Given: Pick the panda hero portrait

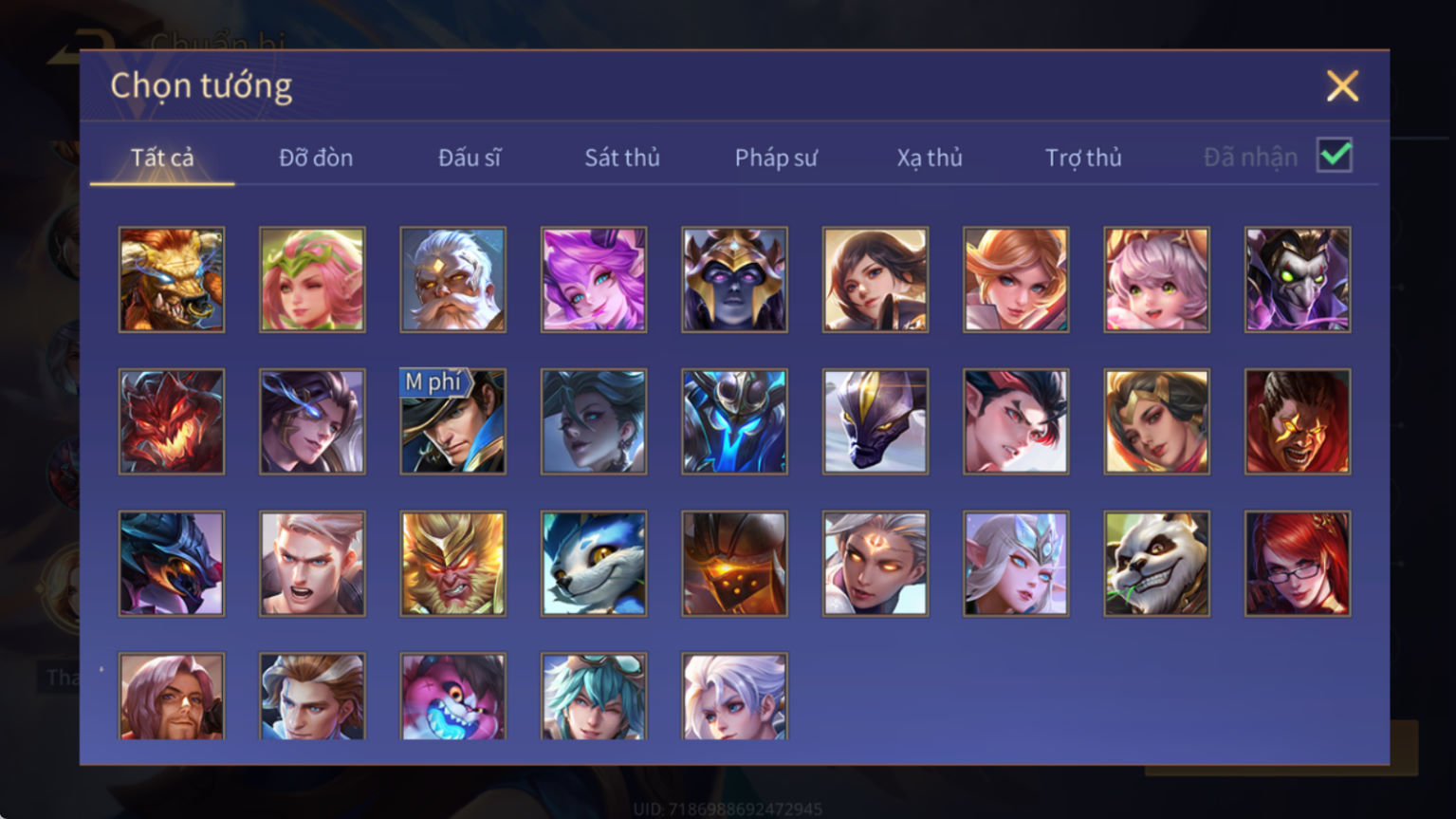Looking at the screenshot, I should [x=1157, y=564].
